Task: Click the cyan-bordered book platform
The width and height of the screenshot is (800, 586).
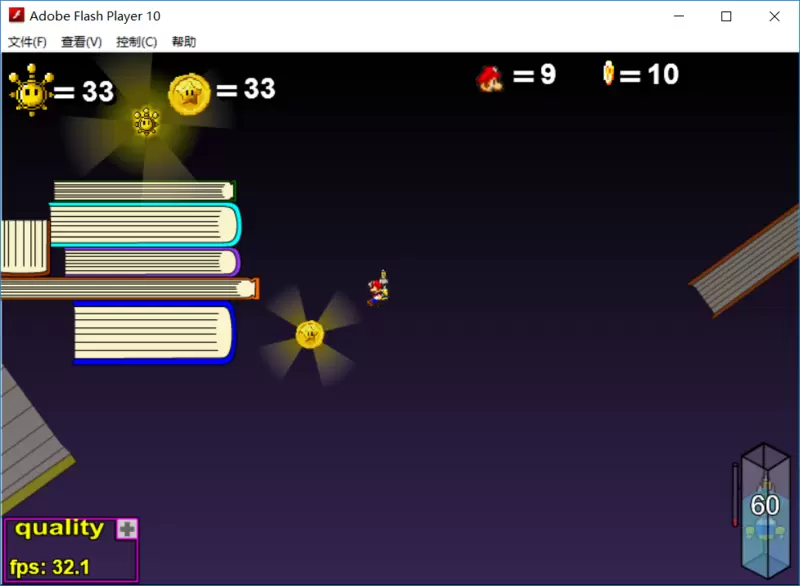Action: coord(145,224)
